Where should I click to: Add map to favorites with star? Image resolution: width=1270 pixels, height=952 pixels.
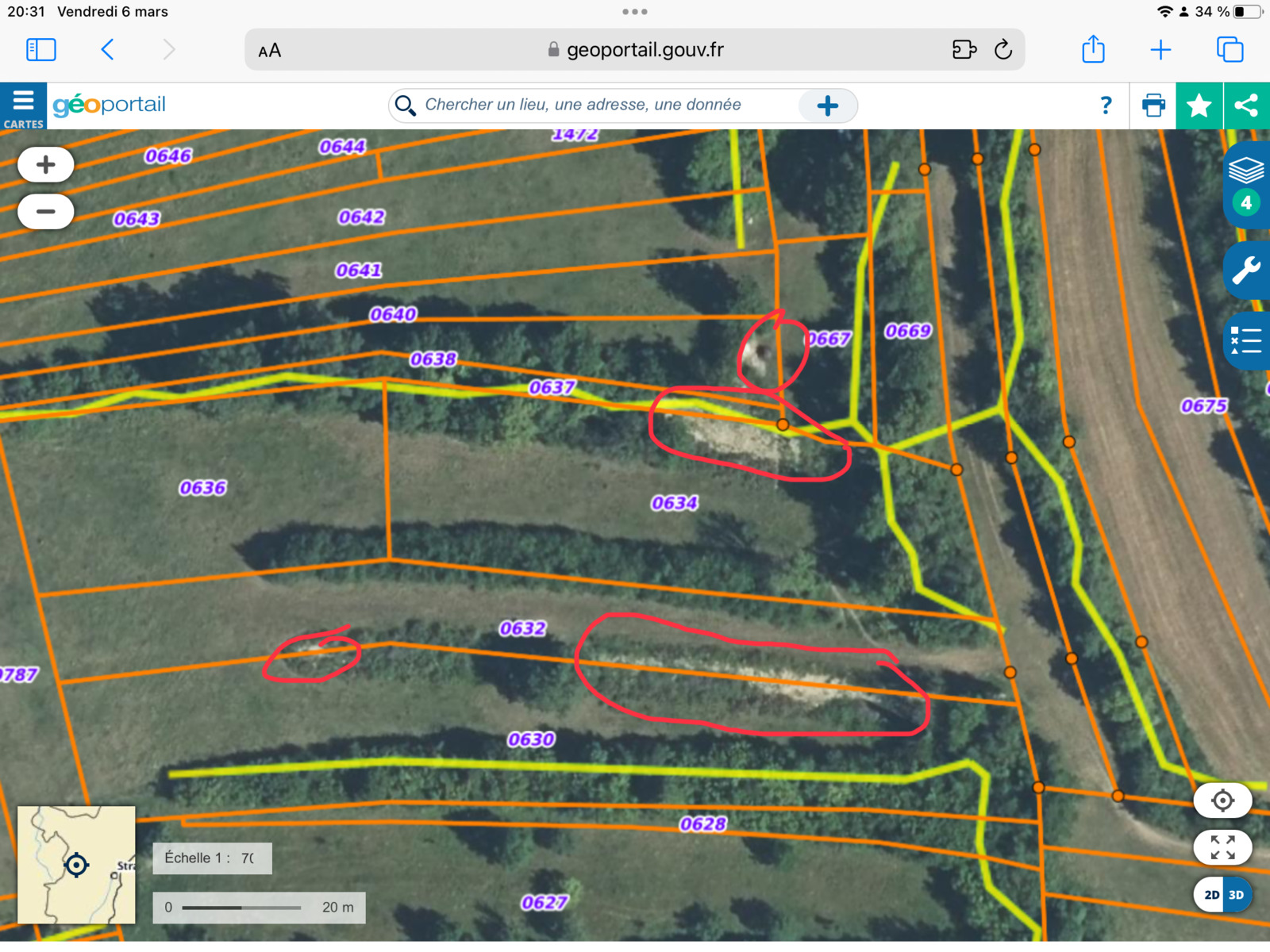pyautogui.click(x=1199, y=106)
